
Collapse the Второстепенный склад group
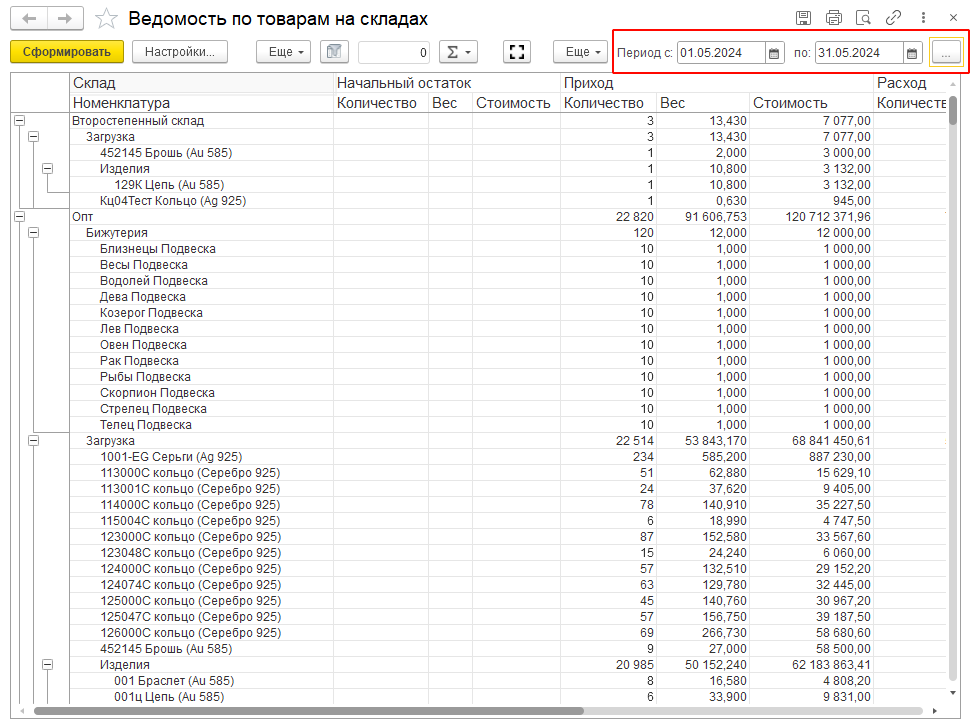(20, 121)
